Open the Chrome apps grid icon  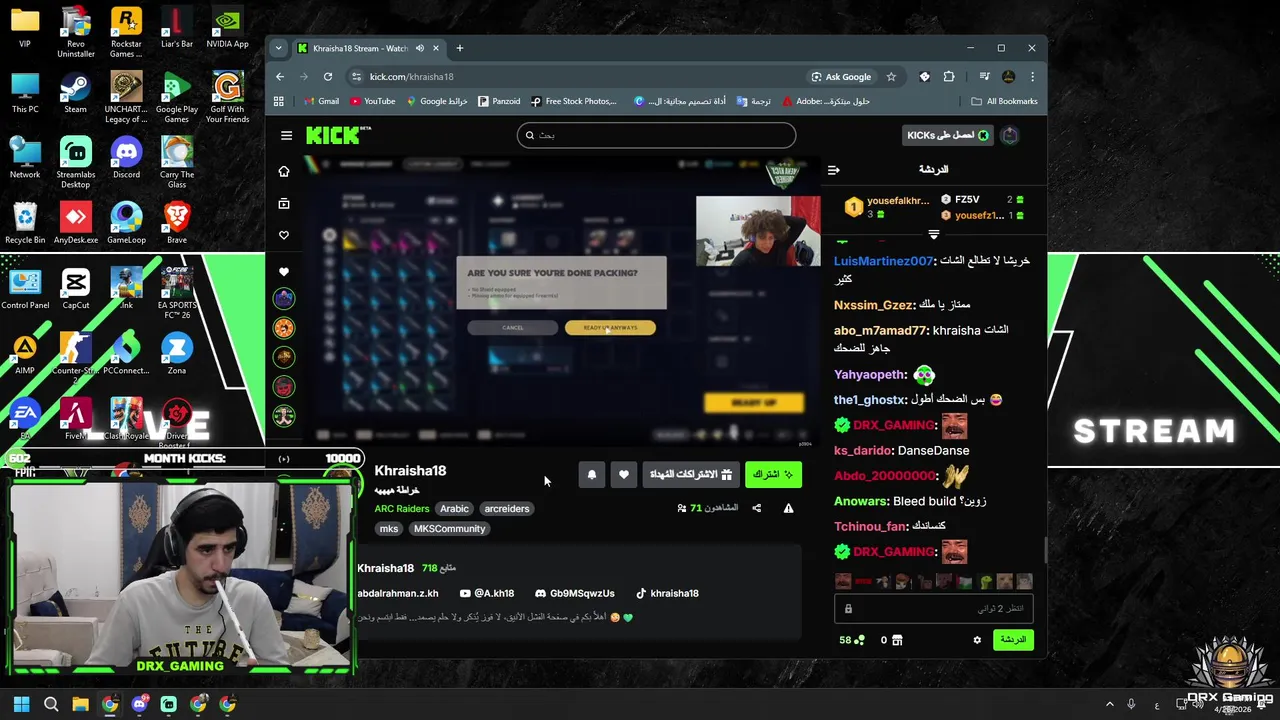279,101
